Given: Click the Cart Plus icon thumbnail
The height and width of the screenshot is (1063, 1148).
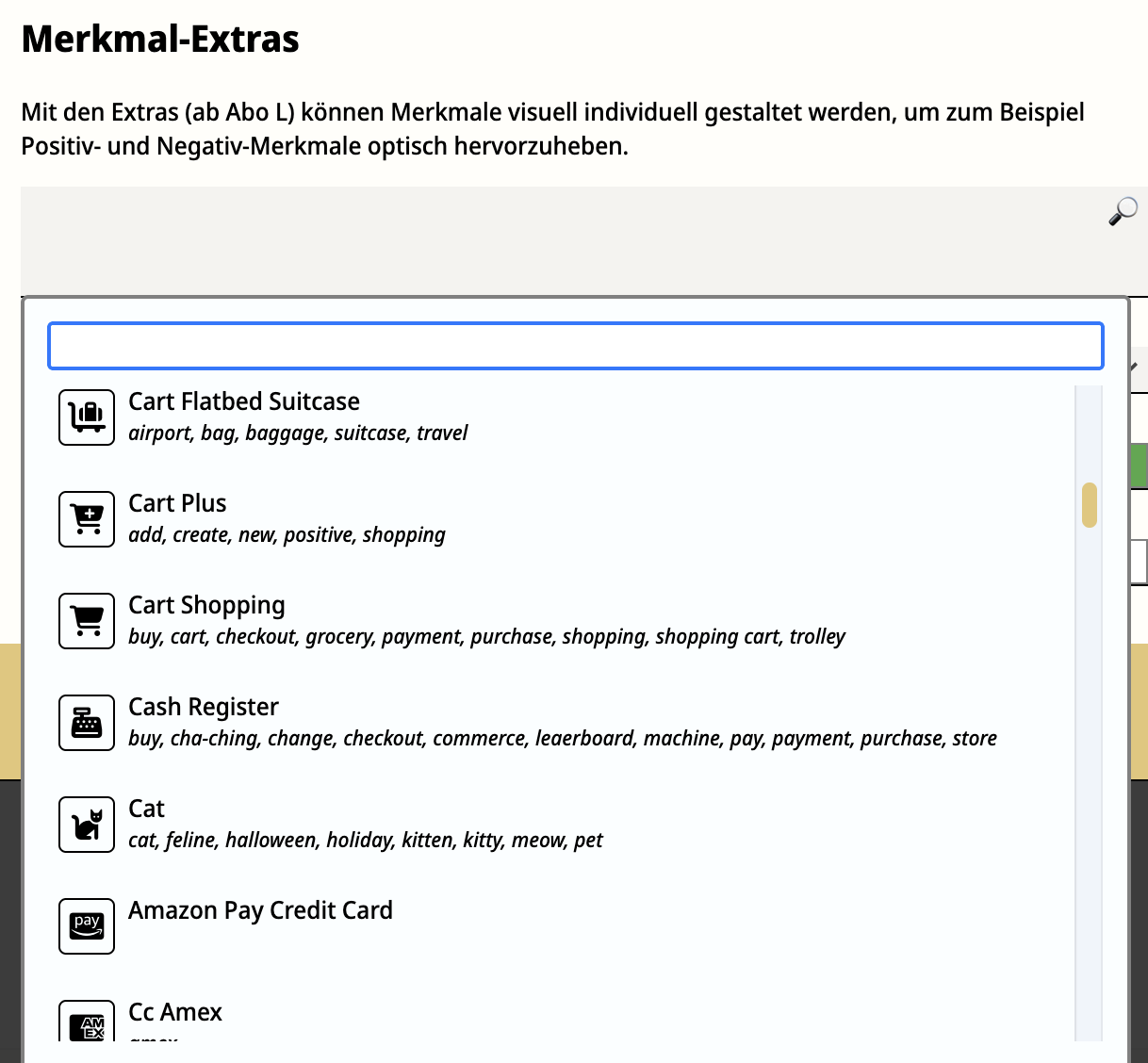Looking at the screenshot, I should point(87,519).
